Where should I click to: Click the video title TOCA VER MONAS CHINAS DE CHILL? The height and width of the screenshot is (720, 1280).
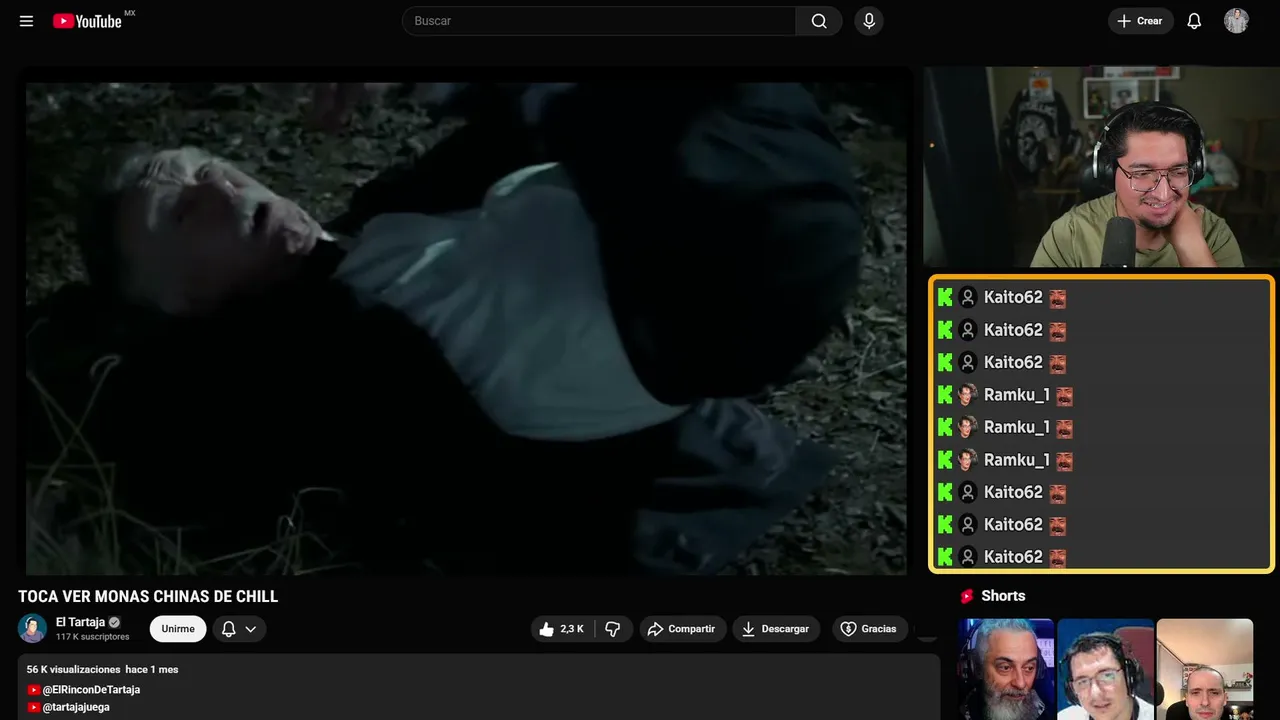(x=148, y=597)
